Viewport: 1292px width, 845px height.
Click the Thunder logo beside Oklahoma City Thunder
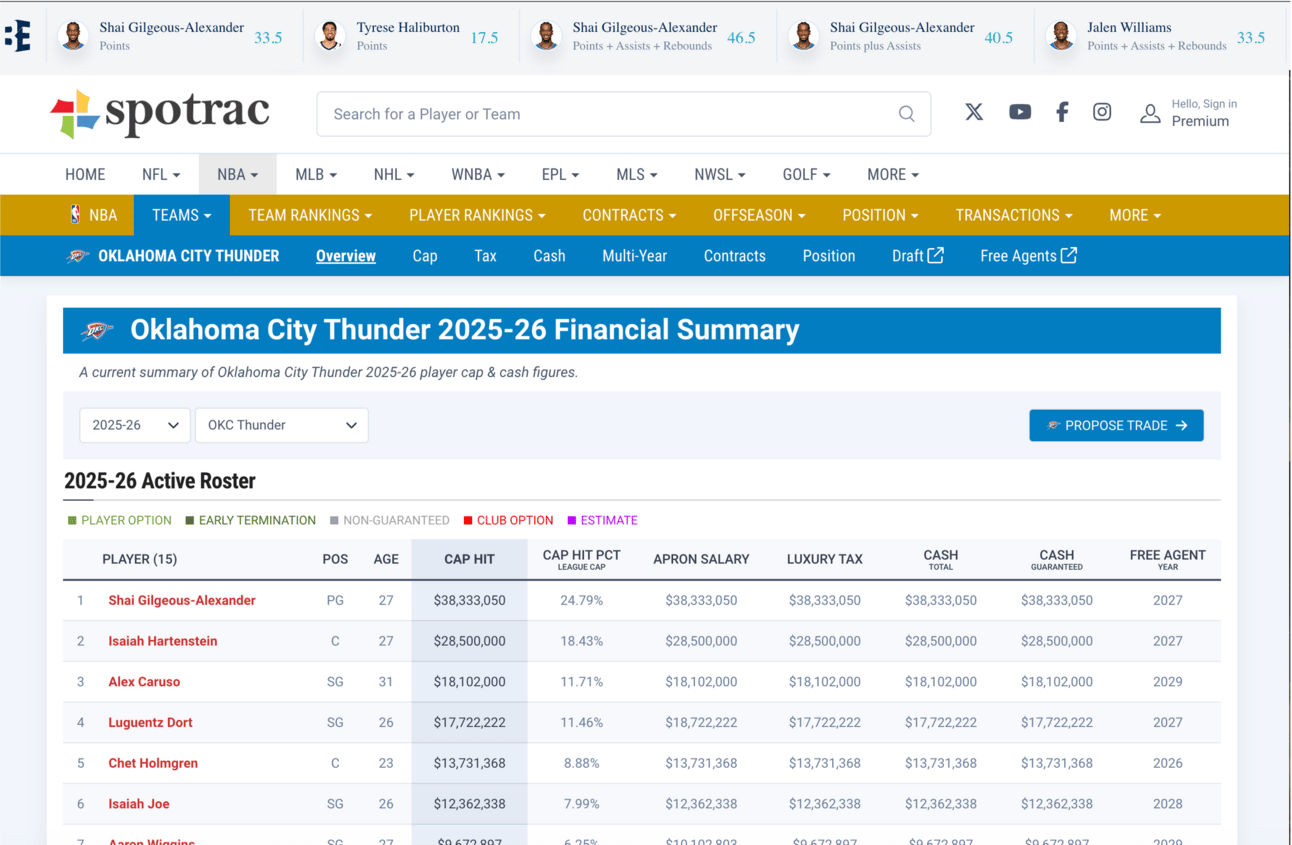click(x=78, y=256)
